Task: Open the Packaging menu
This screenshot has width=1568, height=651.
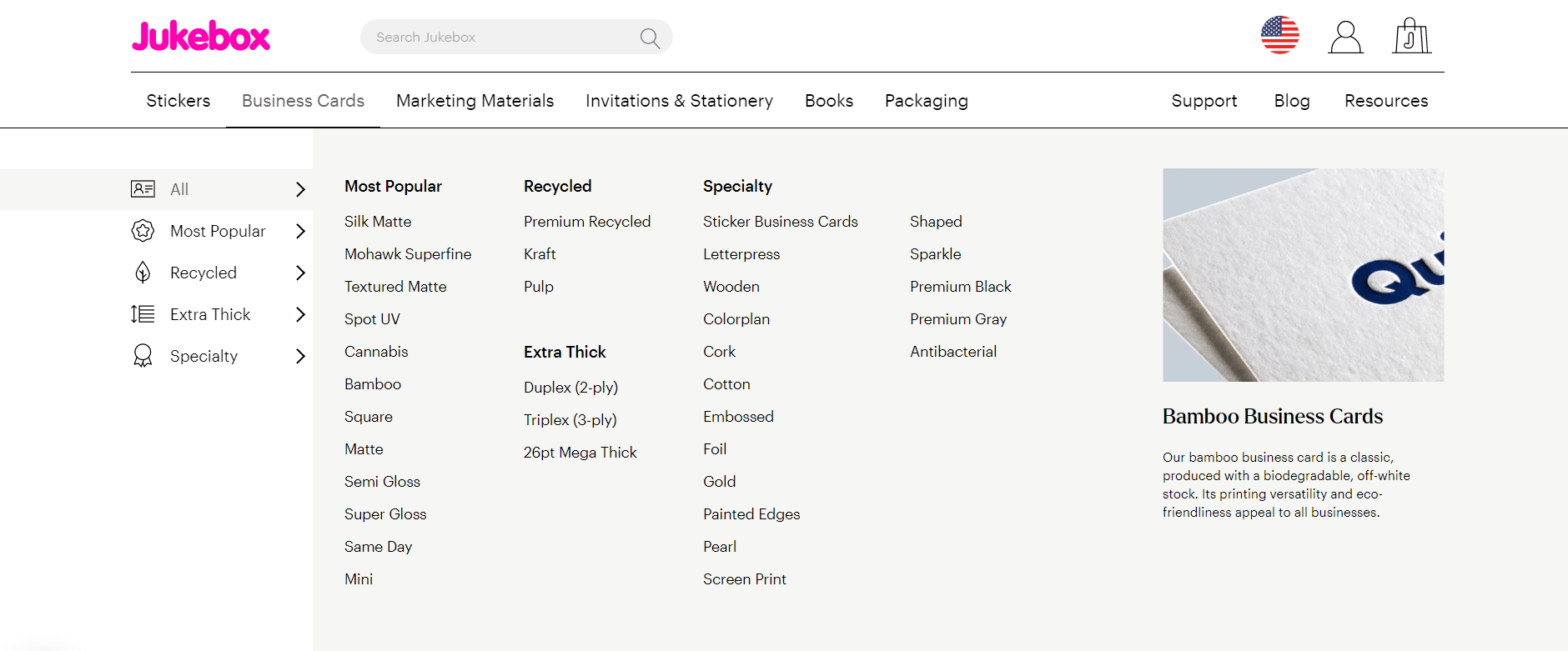Action: point(926,101)
